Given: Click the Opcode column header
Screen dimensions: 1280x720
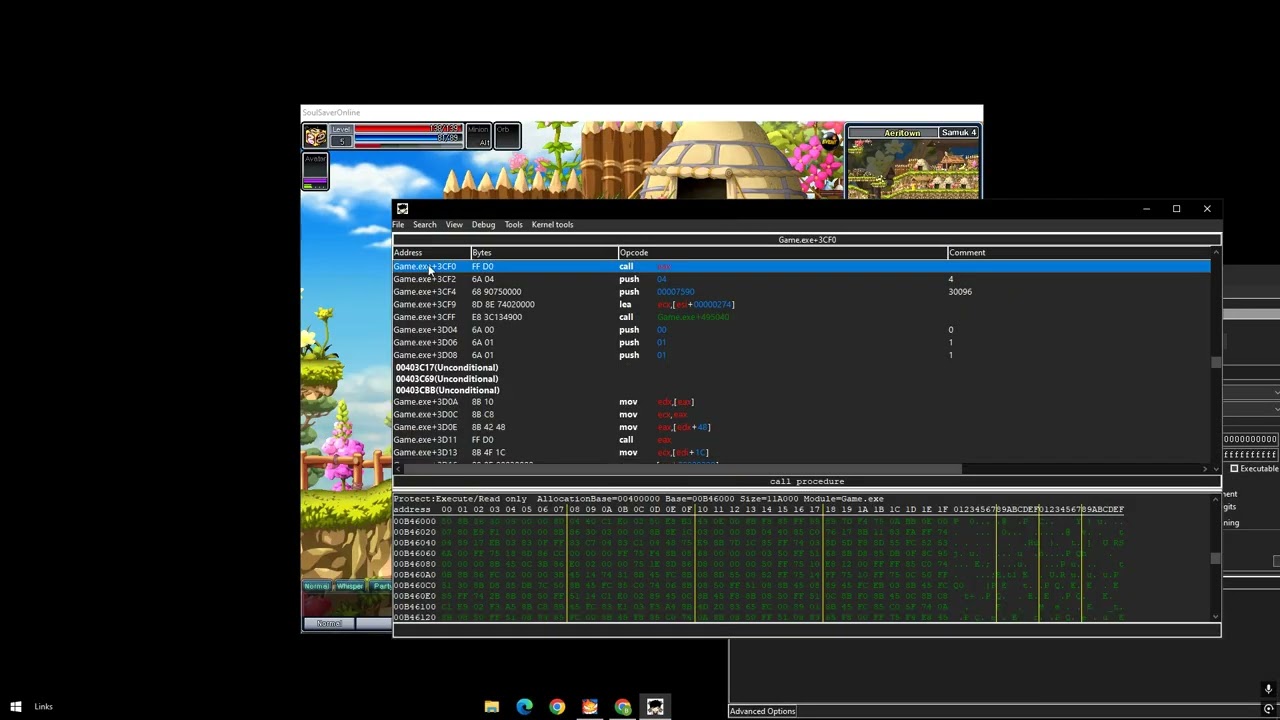Looking at the screenshot, I should pos(783,253).
